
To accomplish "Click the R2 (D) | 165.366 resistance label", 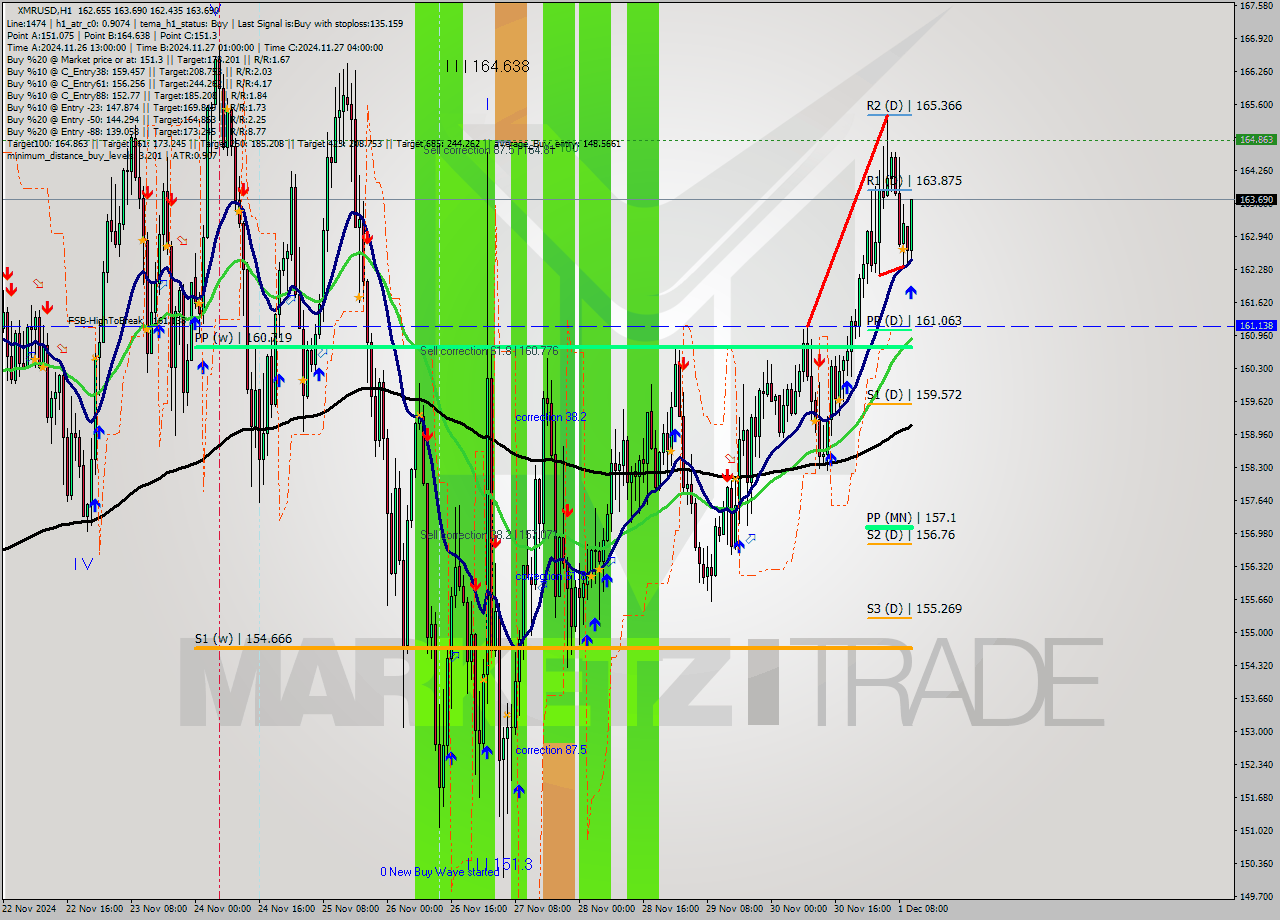I will [914, 105].
